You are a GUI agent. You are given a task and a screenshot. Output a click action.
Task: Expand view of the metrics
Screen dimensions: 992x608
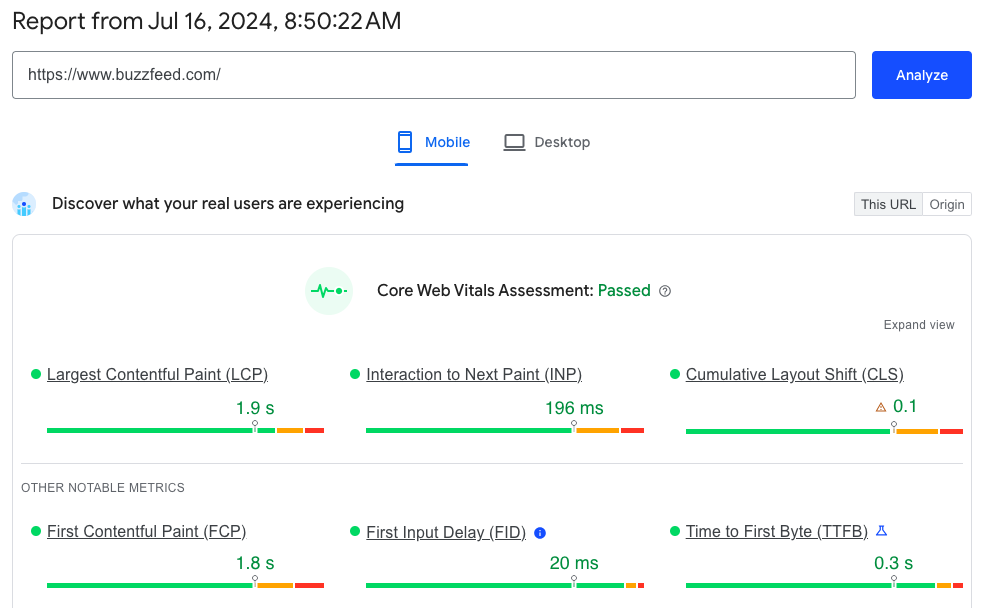[x=918, y=325]
